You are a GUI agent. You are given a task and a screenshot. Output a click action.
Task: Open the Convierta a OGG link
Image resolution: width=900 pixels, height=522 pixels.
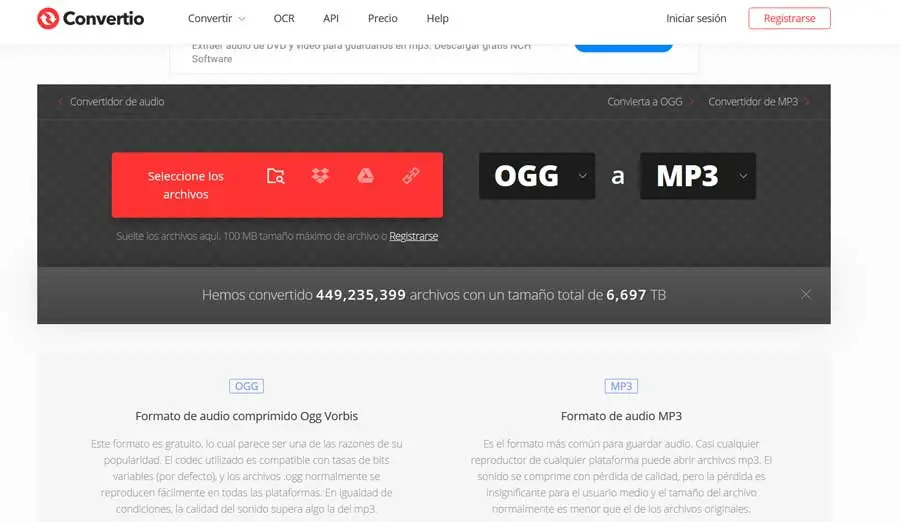click(x=650, y=102)
